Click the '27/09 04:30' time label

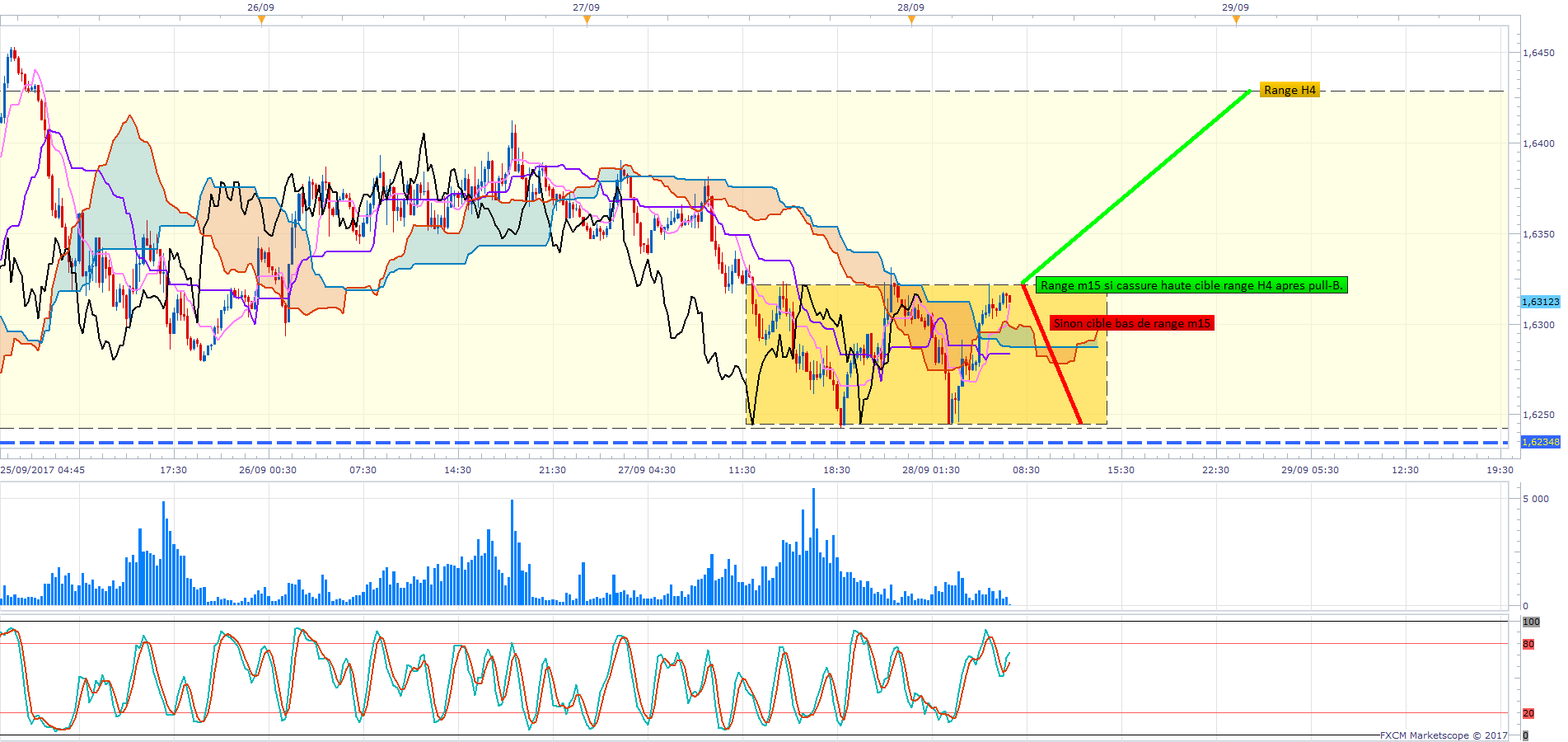click(x=647, y=470)
